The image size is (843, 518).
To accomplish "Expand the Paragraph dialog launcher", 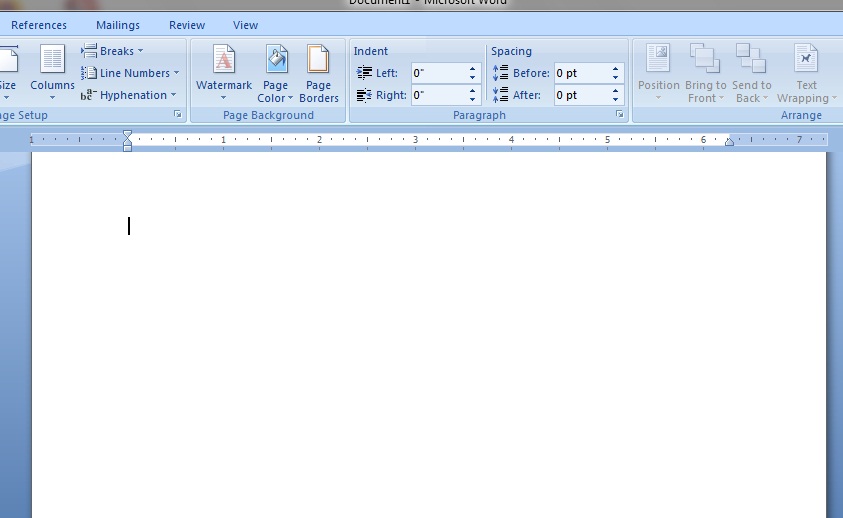I will tap(619, 114).
